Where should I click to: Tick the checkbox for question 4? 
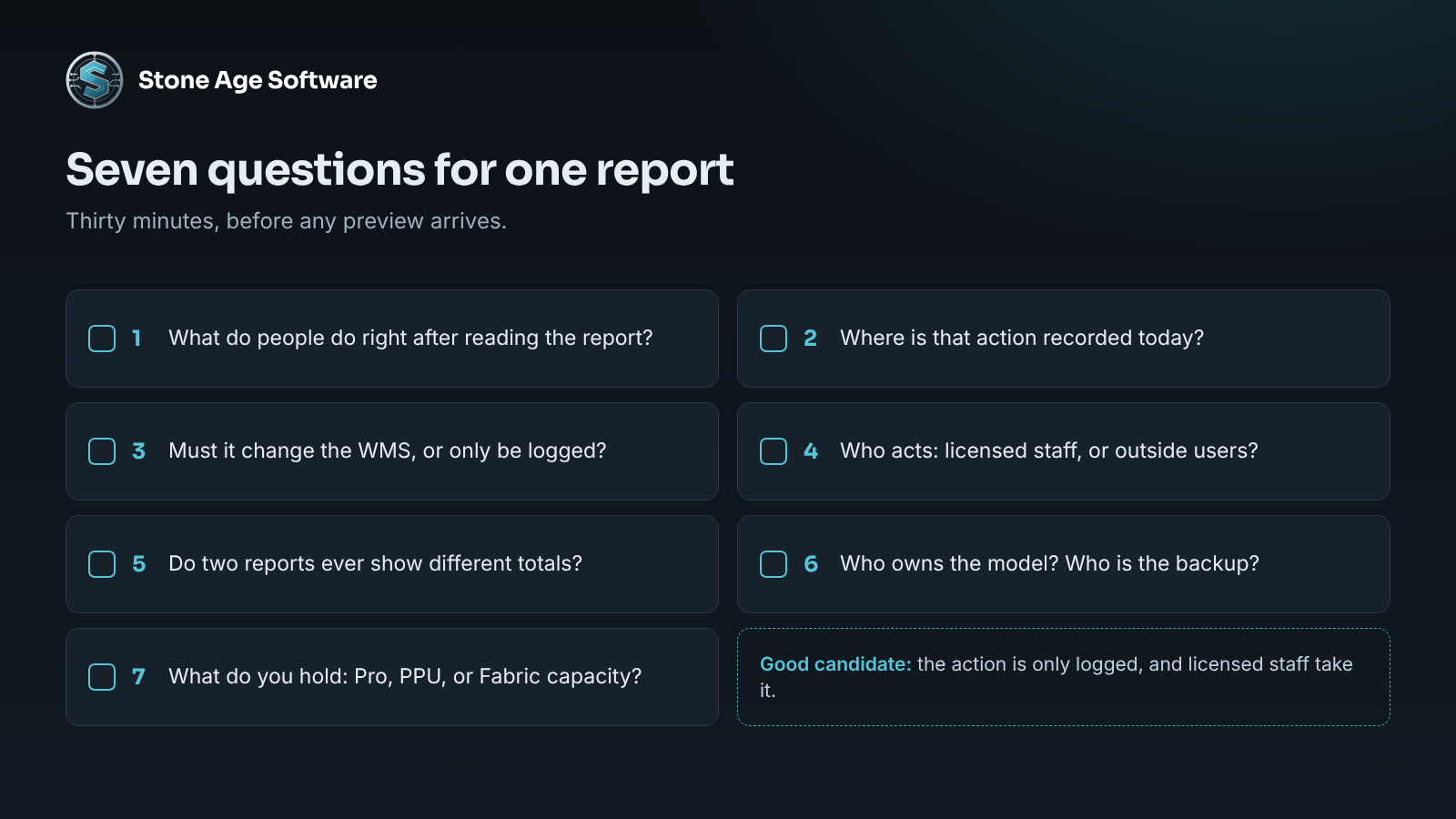pos(773,451)
